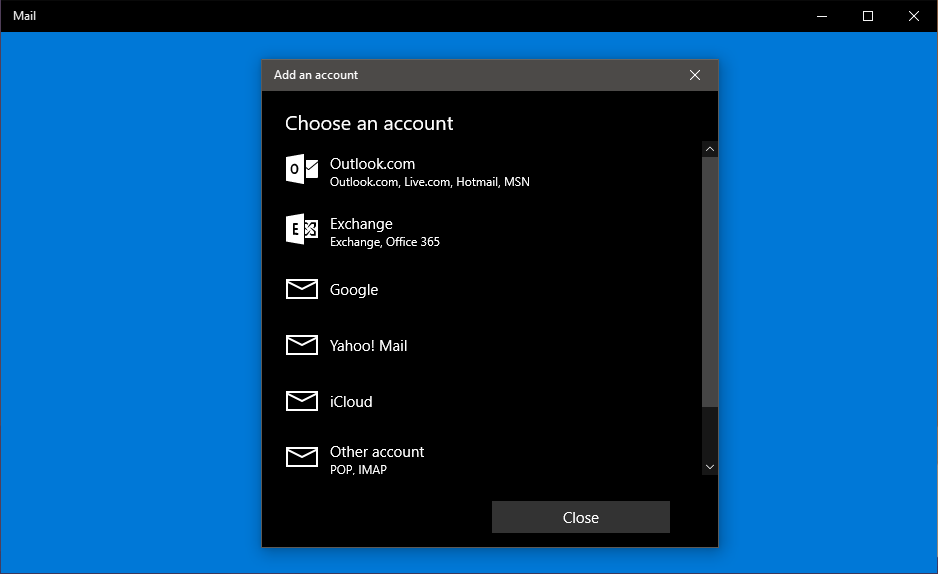The height and width of the screenshot is (574, 938).
Task: Click the Outlook.com logo icon
Action: tap(302, 170)
